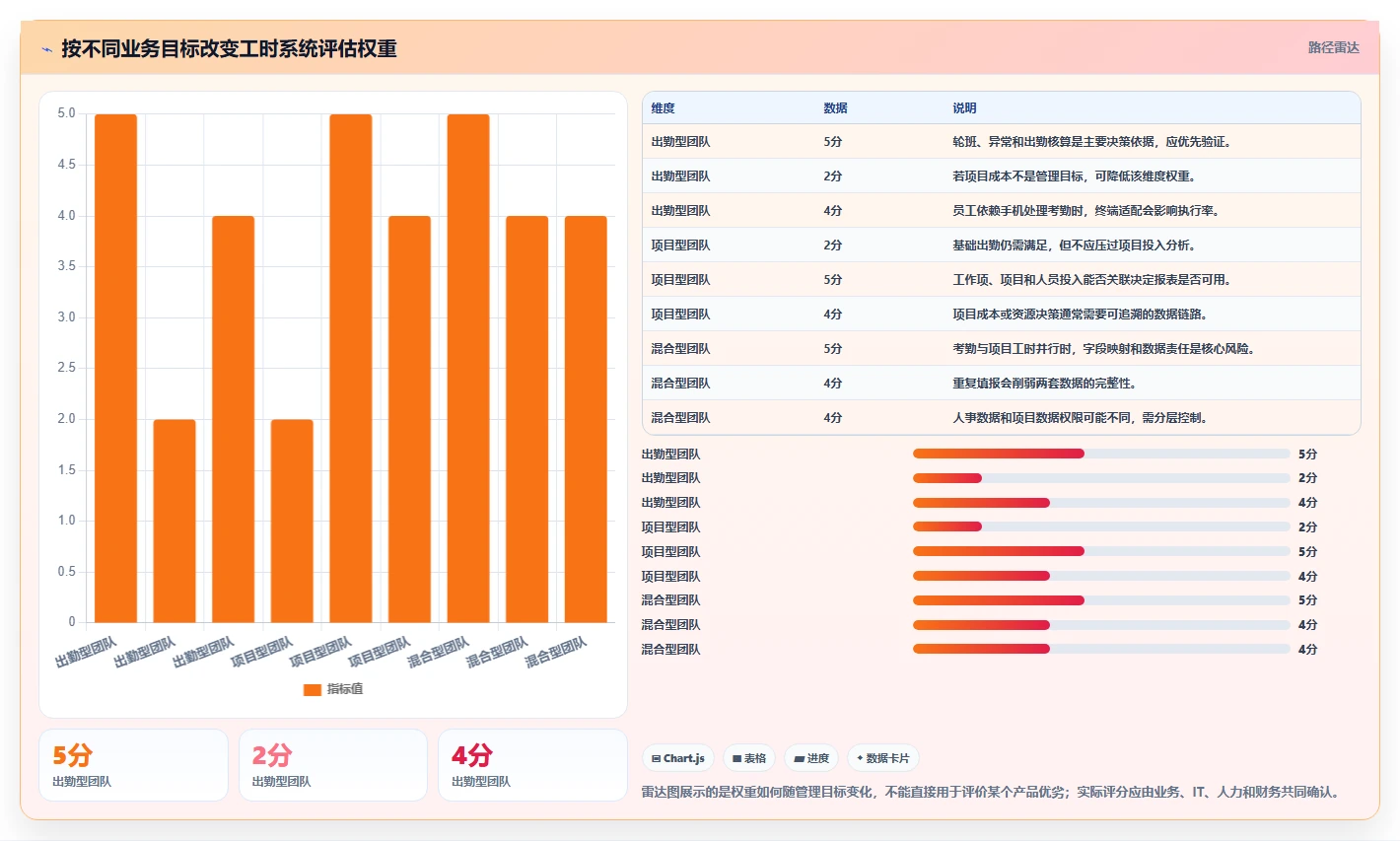
Task: Click the 出勤型团队 chart bar at 2.0
Action: (x=175, y=522)
